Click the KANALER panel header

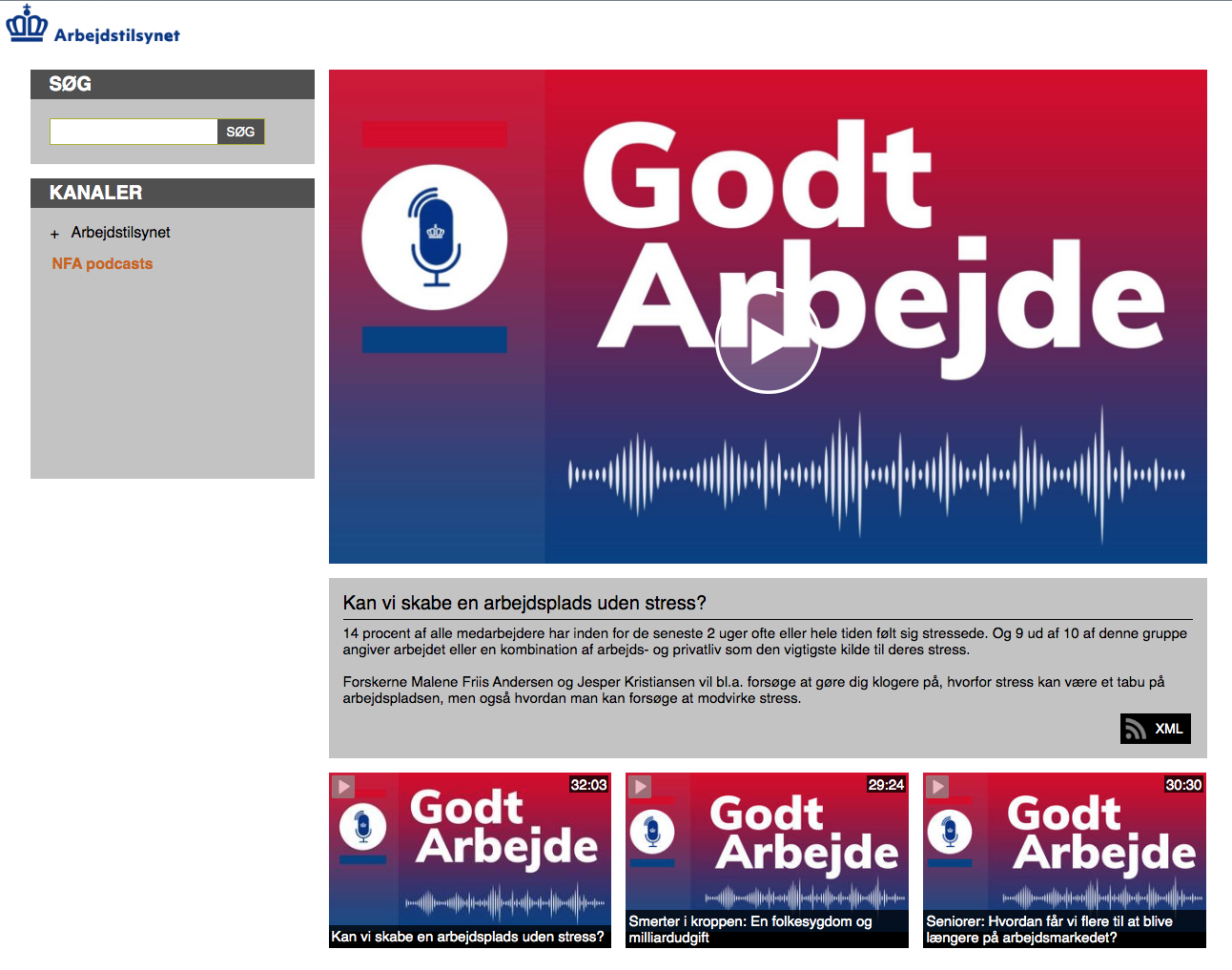[x=173, y=193]
